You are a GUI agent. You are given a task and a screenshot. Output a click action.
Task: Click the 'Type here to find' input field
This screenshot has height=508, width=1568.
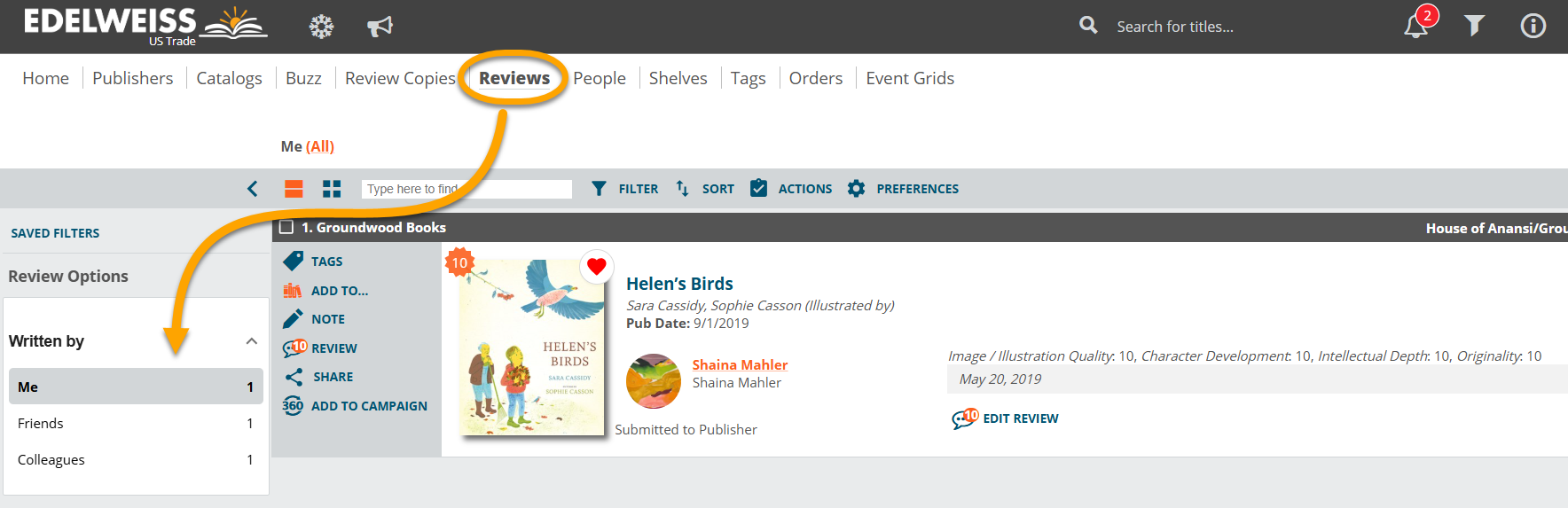click(466, 189)
